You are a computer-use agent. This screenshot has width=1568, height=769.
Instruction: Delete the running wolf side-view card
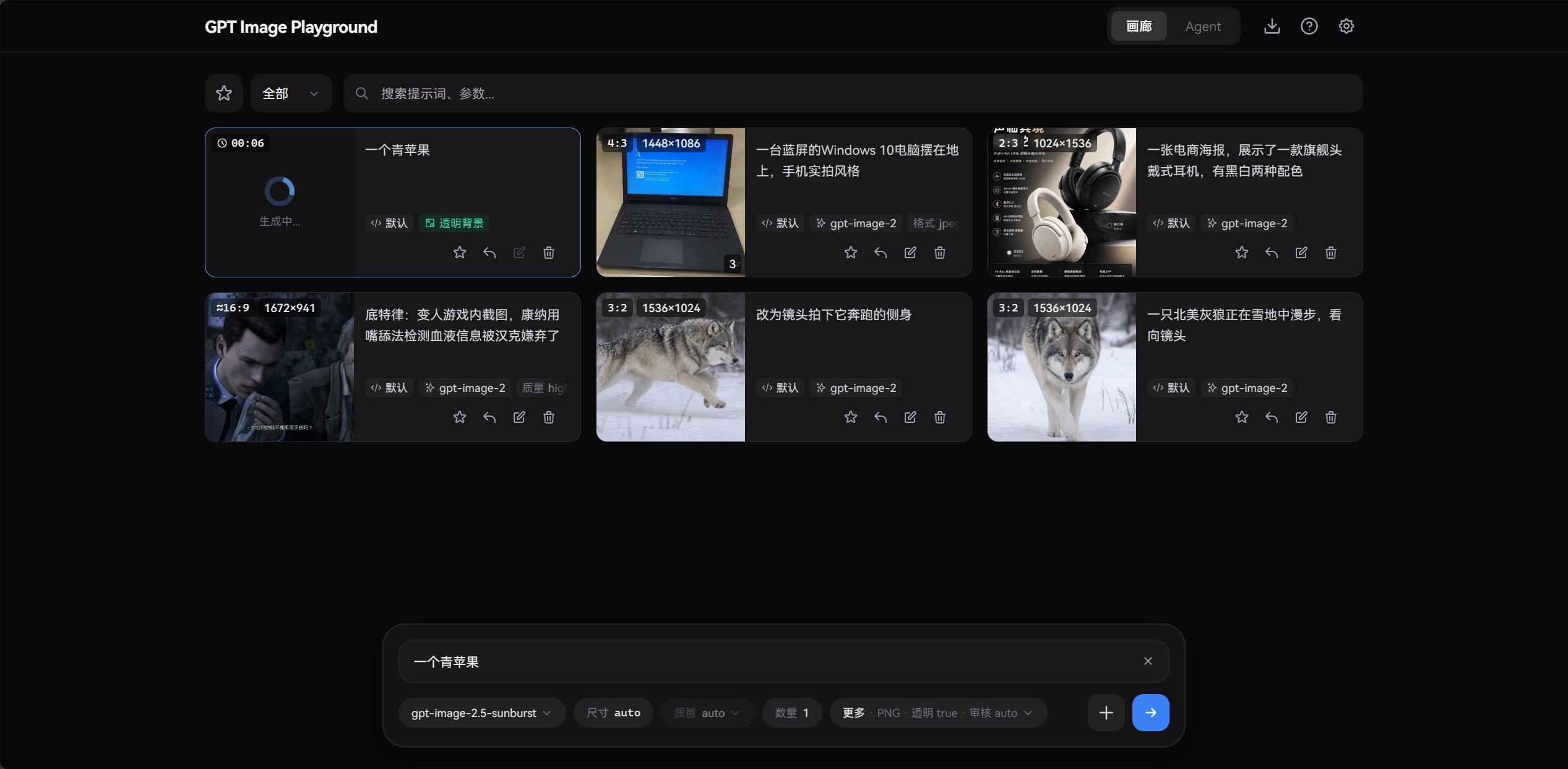click(939, 417)
